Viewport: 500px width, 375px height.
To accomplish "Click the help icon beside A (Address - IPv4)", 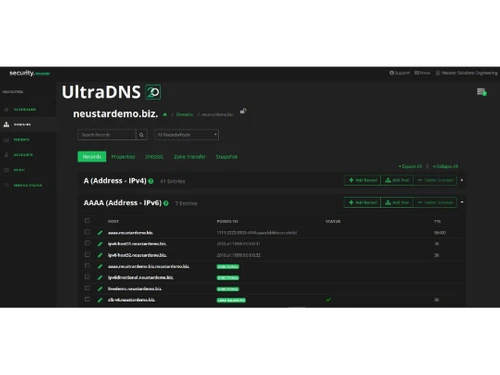I will pyautogui.click(x=151, y=181).
